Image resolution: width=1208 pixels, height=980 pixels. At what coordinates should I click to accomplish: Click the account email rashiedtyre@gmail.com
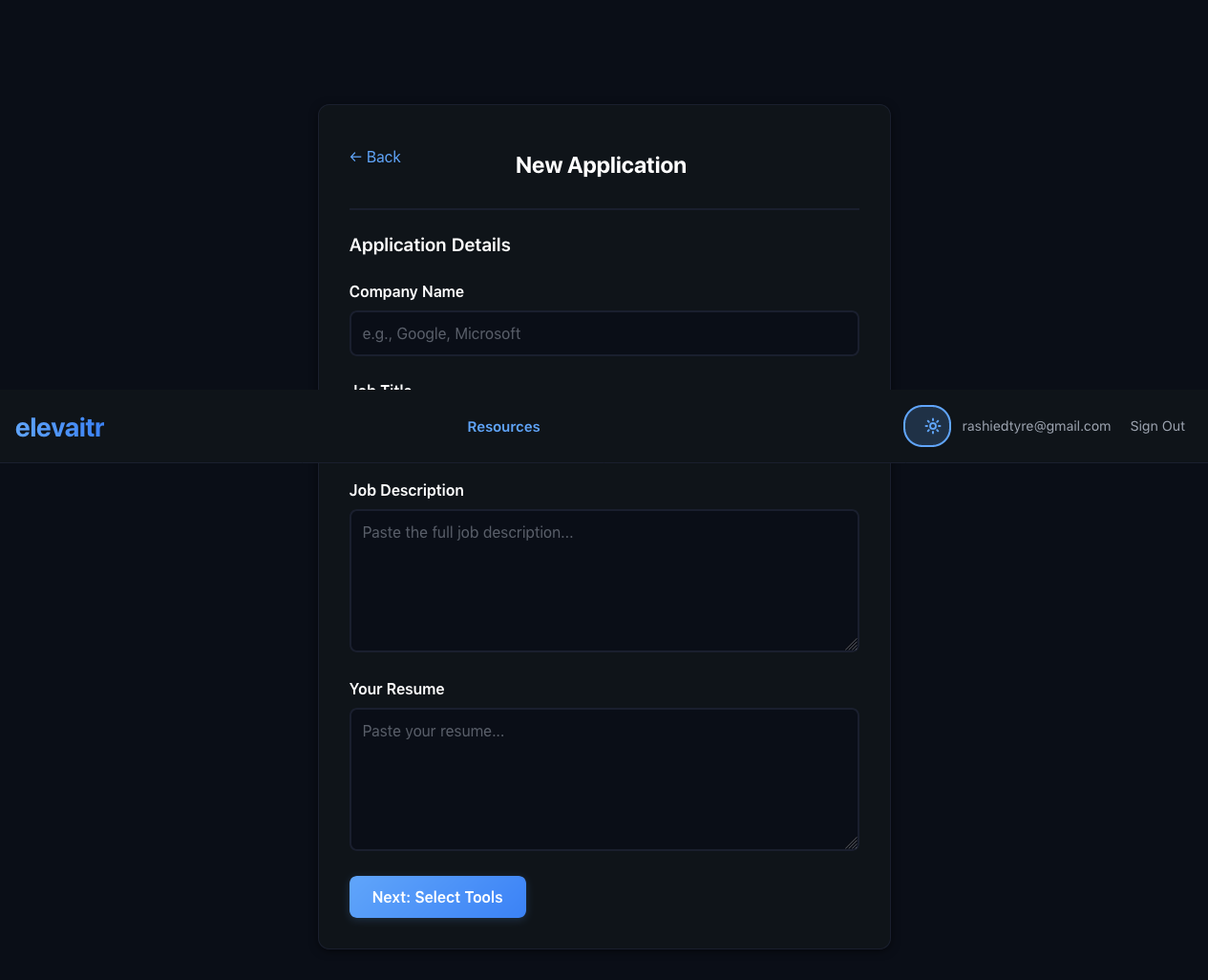click(1036, 426)
